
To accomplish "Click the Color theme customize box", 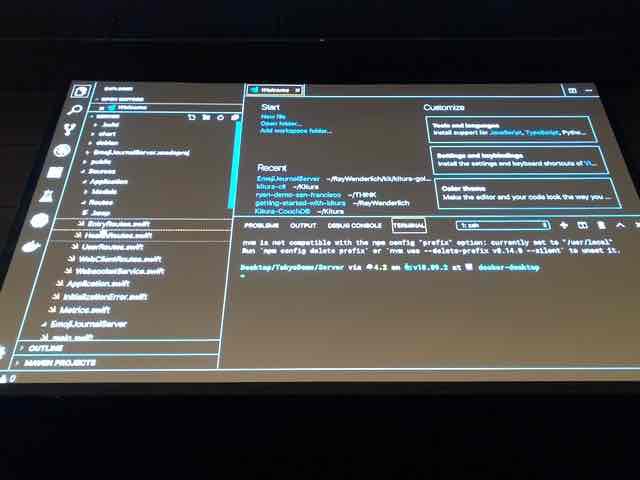I will tap(527, 193).
